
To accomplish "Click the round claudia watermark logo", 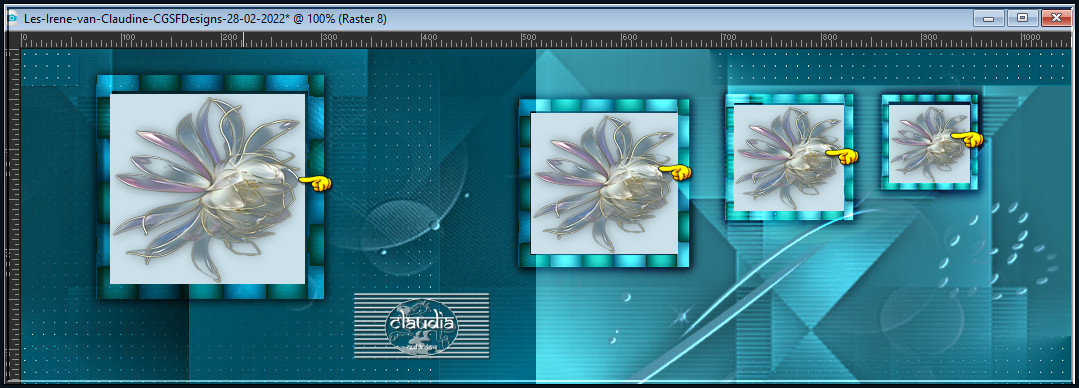I will pyautogui.click(x=421, y=325).
